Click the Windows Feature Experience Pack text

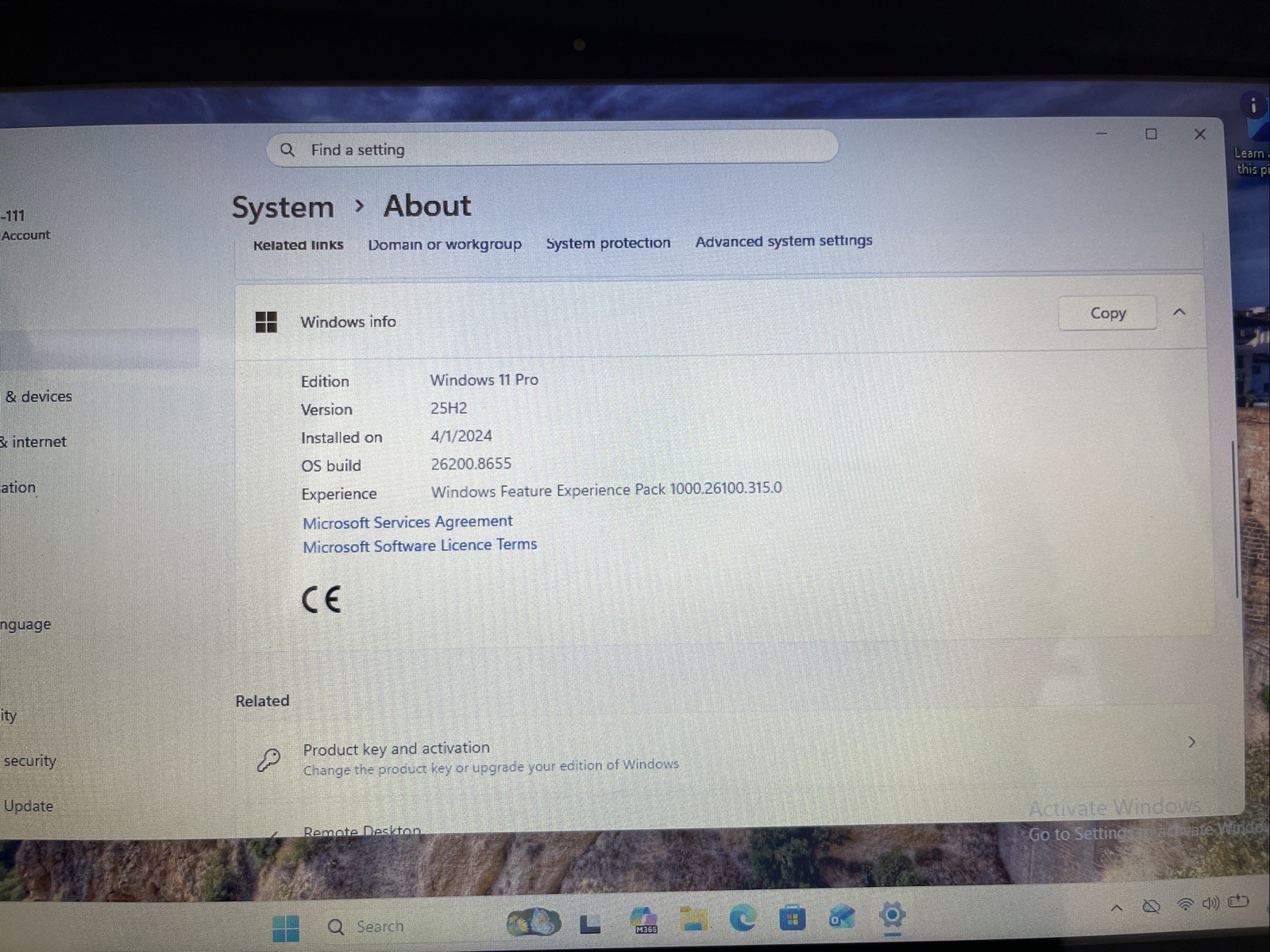(x=606, y=490)
